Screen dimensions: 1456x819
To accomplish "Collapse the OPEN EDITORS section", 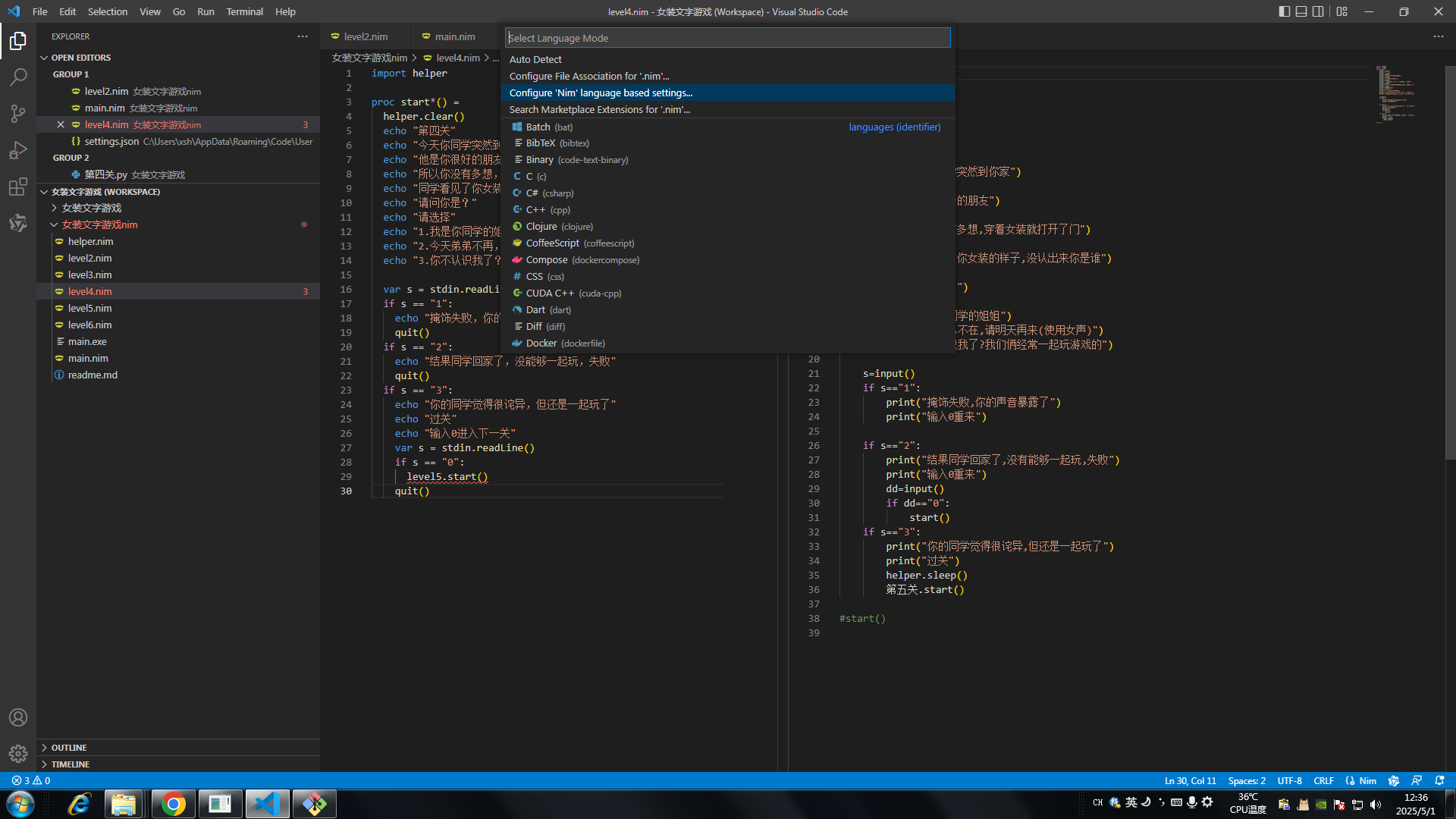I will coord(80,58).
